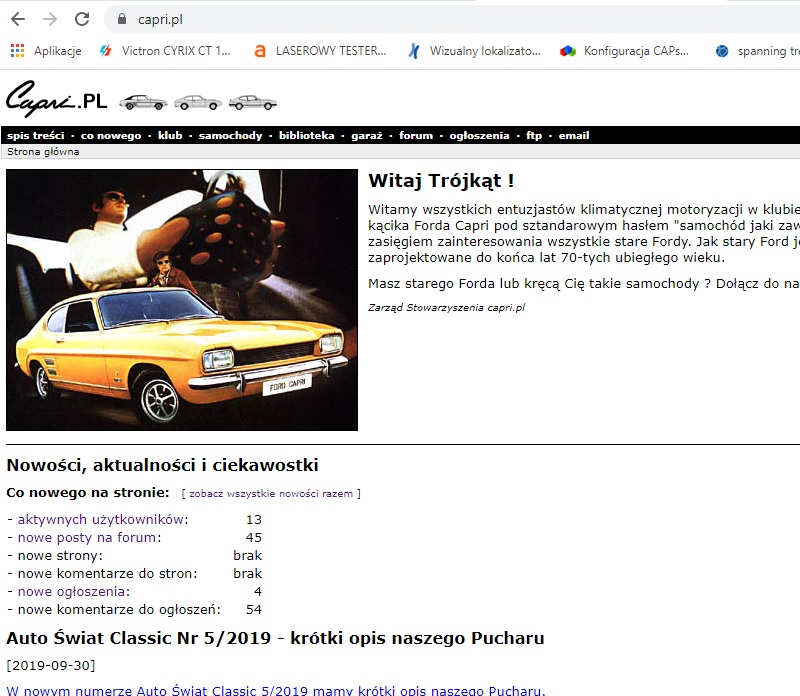The height and width of the screenshot is (696, 800).
Task: Open the 'klub' menu item
Action: click(170, 135)
